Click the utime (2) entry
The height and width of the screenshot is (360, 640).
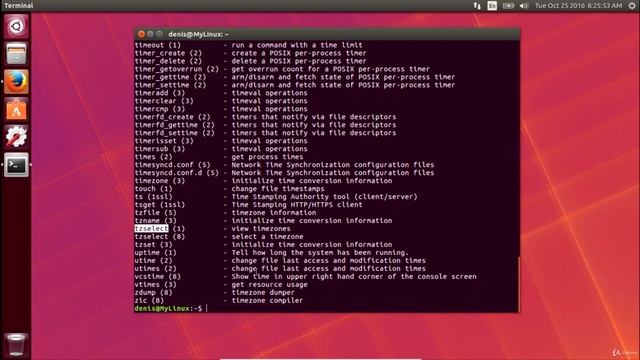[x=153, y=260]
